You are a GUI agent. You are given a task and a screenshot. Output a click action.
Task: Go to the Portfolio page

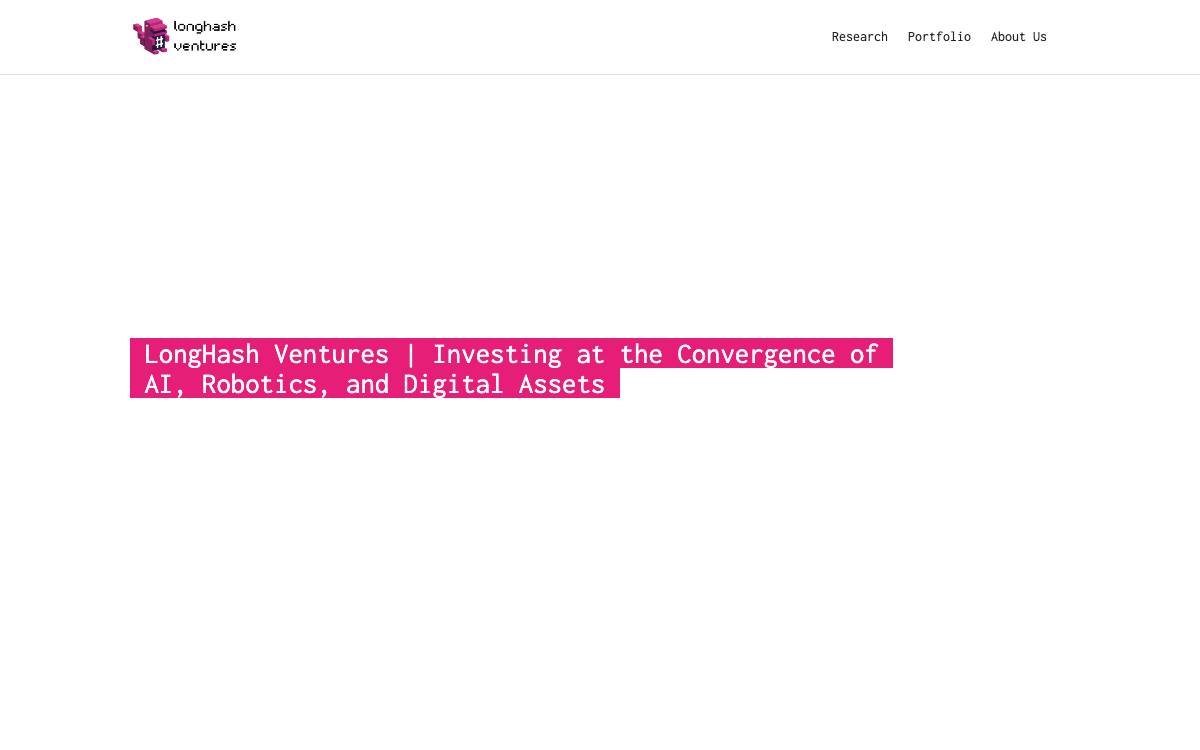[x=939, y=37]
